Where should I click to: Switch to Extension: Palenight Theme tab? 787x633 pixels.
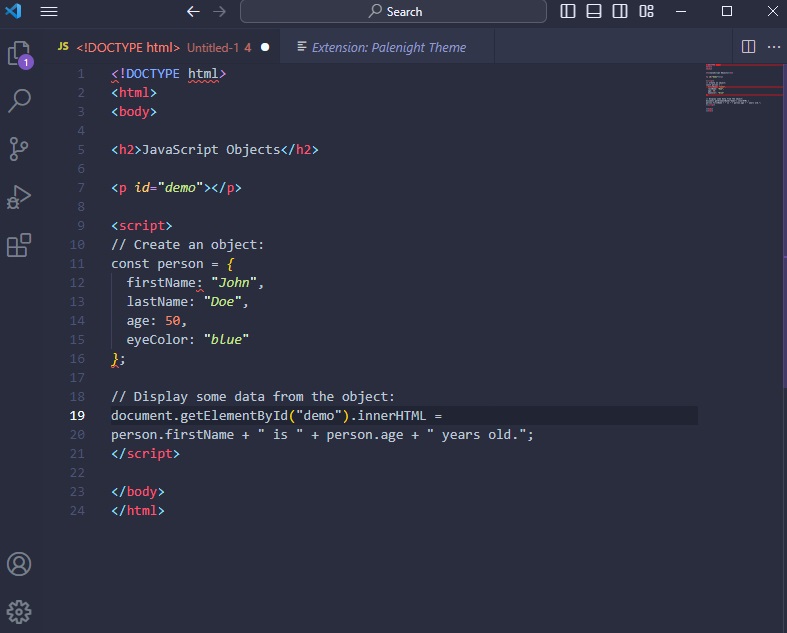387,47
